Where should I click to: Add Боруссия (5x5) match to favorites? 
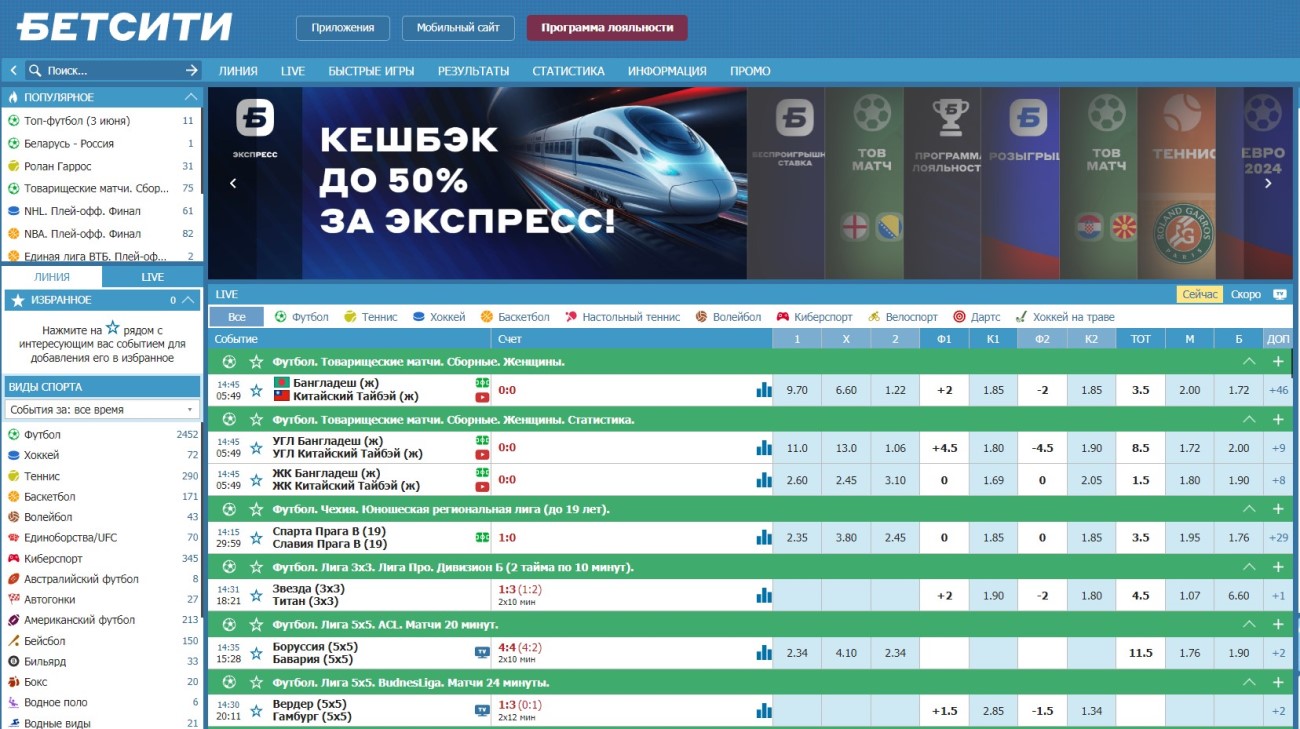coord(256,653)
